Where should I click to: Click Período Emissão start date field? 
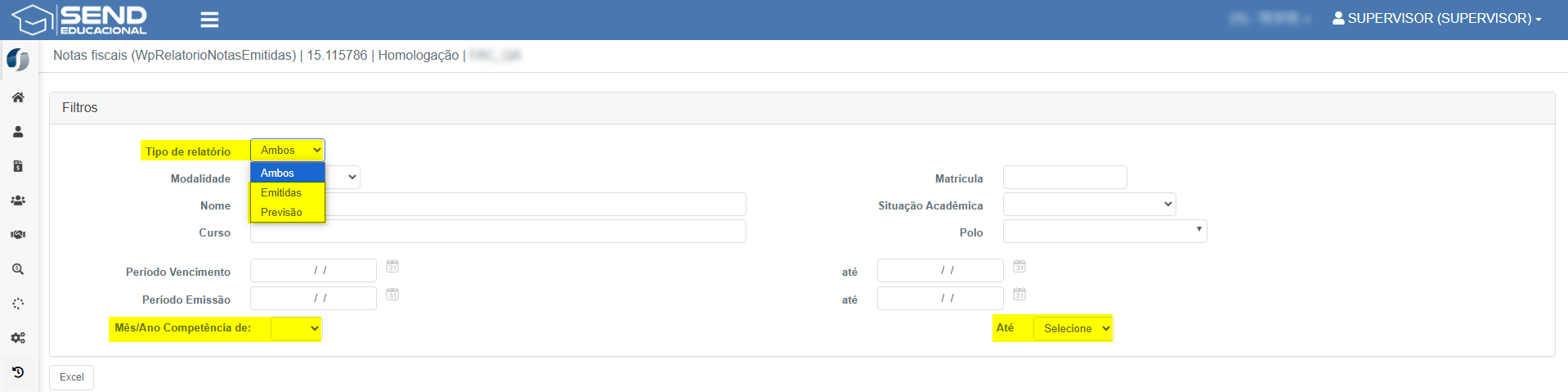tap(313, 298)
